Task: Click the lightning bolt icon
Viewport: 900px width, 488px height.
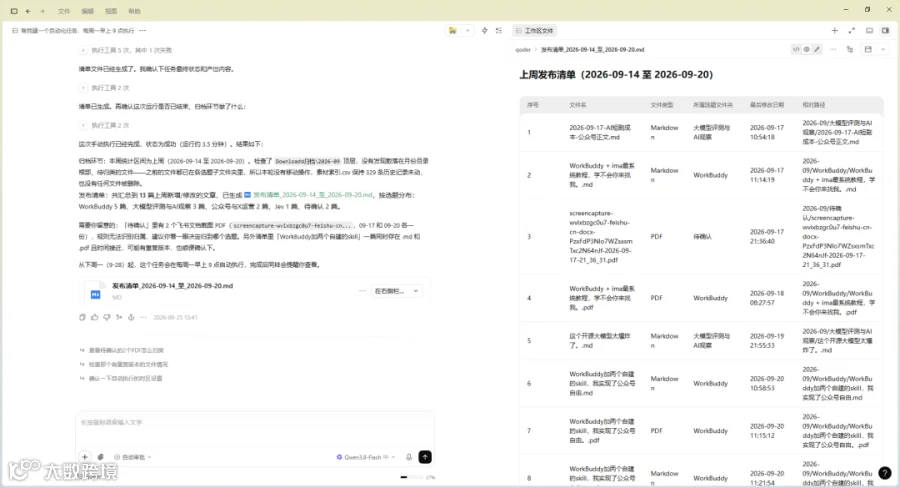Action: (x=484, y=30)
